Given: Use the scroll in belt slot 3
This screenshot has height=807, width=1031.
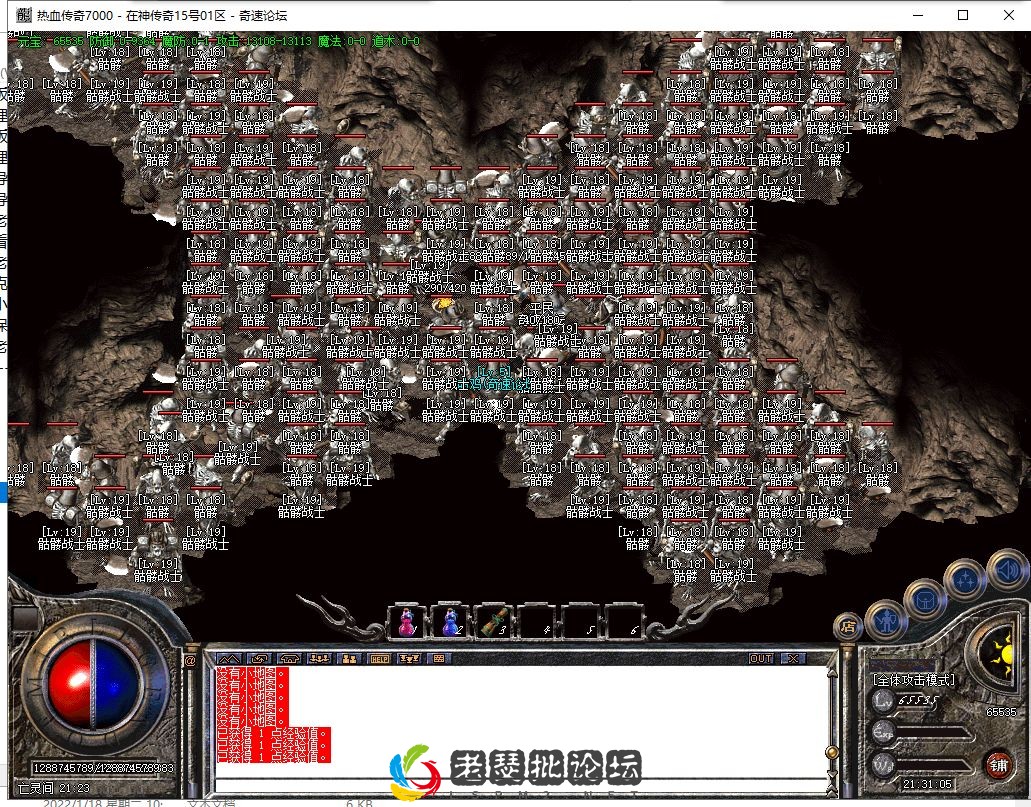Looking at the screenshot, I should pos(493,622).
